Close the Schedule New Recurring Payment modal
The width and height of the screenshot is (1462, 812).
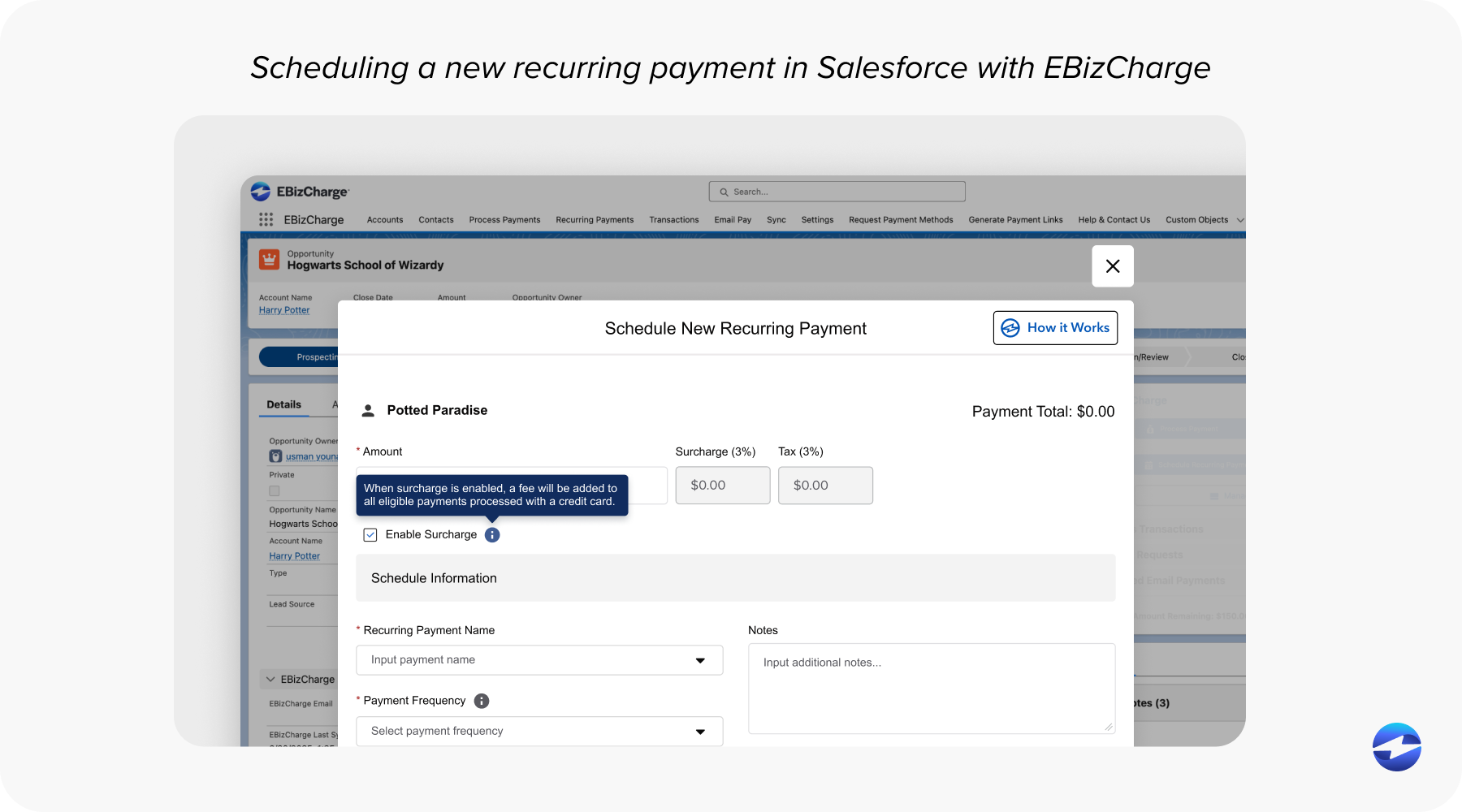tap(1112, 266)
